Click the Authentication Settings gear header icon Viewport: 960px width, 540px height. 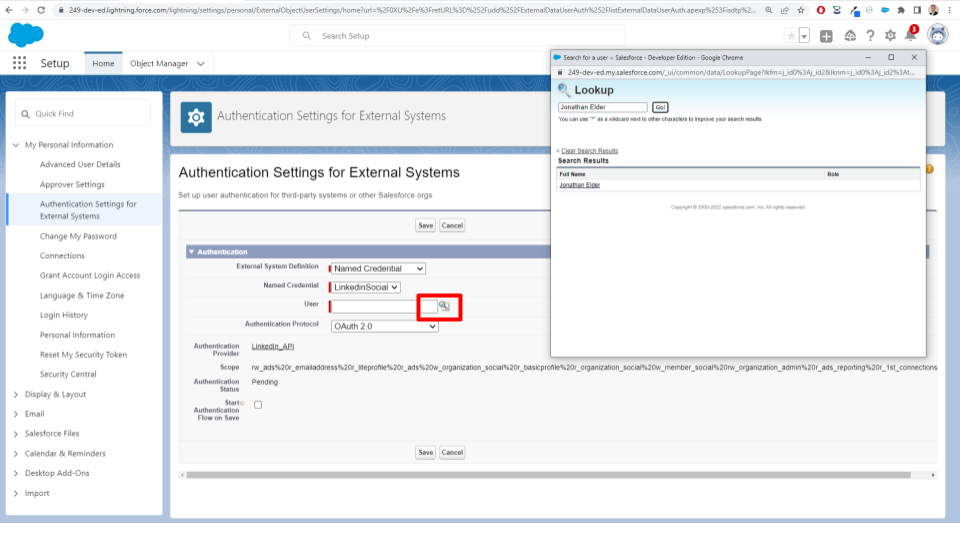pyautogui.click(x=196, y=117)
